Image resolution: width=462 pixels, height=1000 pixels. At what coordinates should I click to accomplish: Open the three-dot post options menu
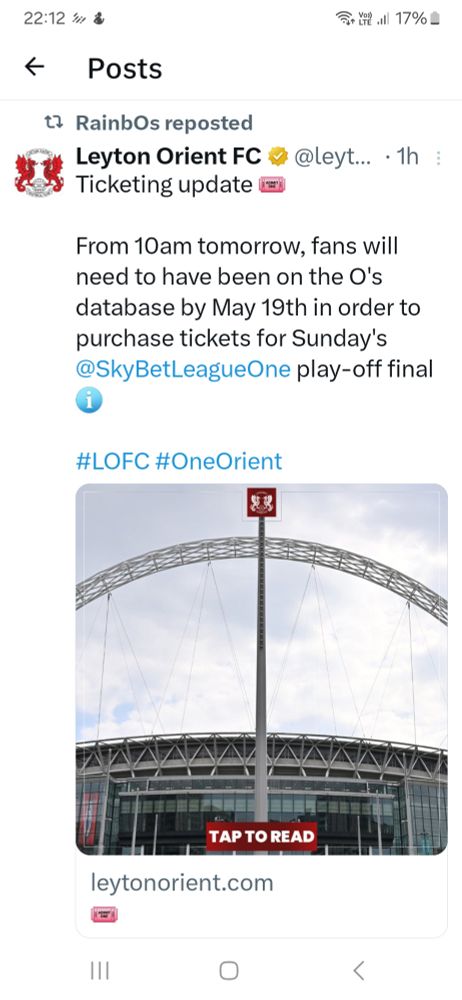(438, 157)
